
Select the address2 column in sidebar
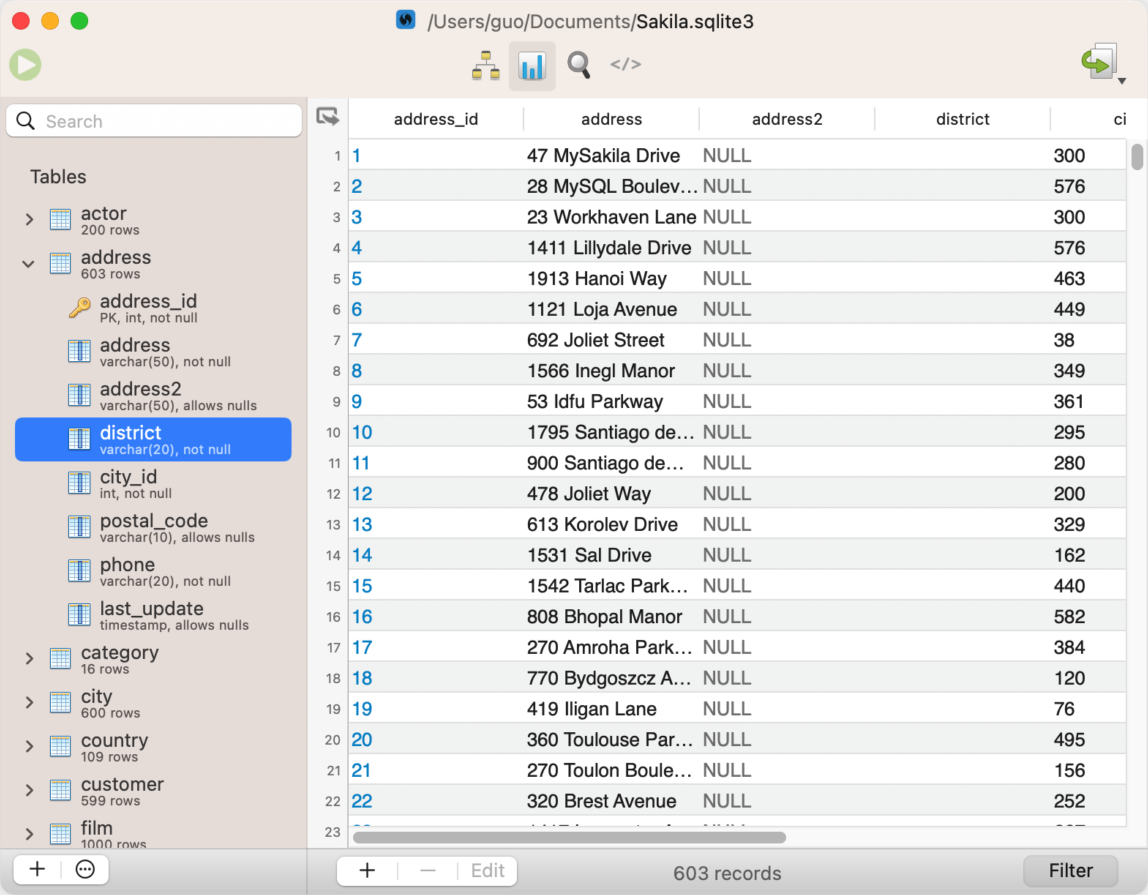point(153,395)
